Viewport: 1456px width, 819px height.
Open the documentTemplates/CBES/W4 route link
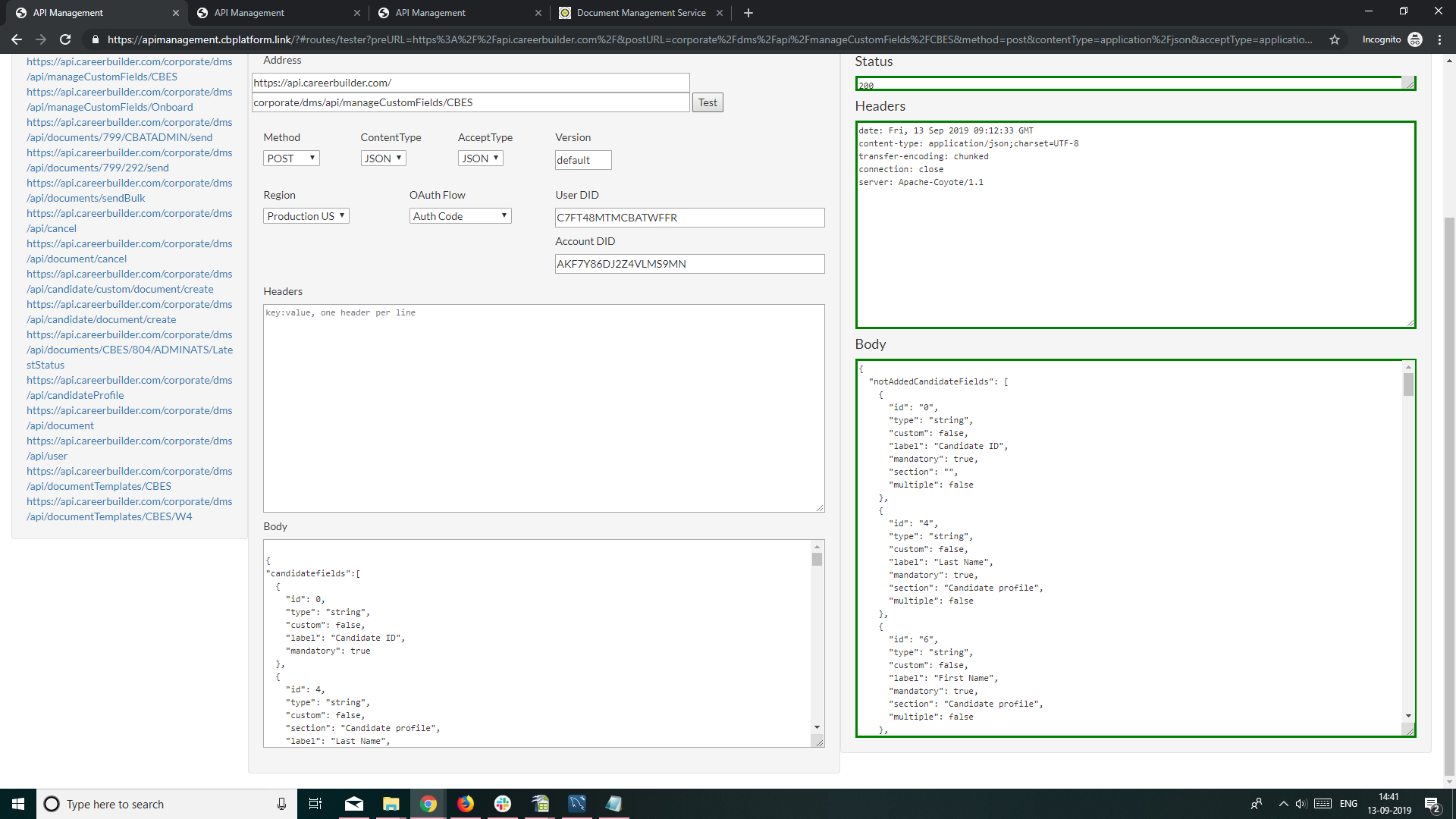130,509
